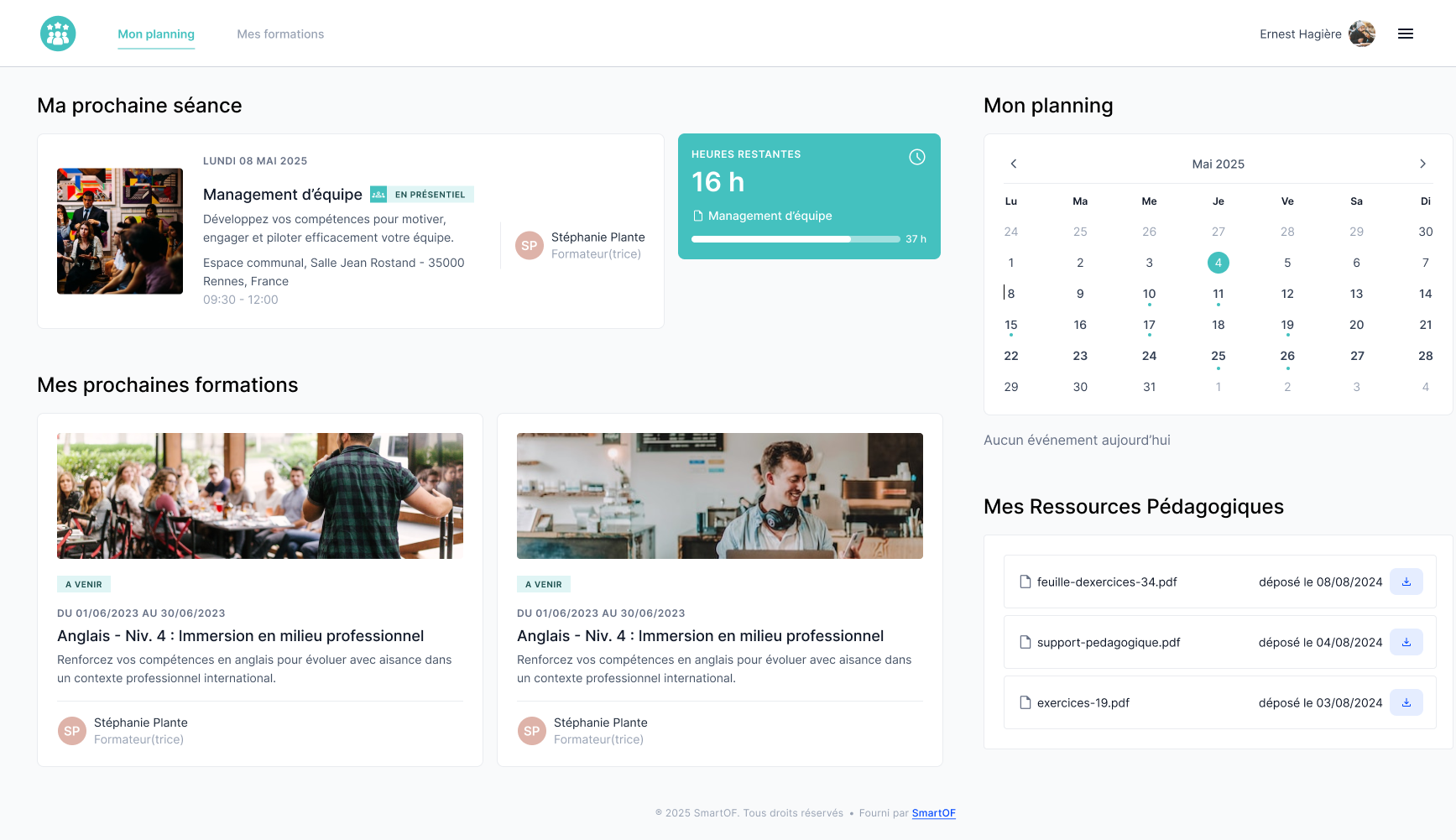This screenshot has width=1456, height=840.
Task: Click the Mai 2025 calendar month label
Action: click(x=1219, y=164)
